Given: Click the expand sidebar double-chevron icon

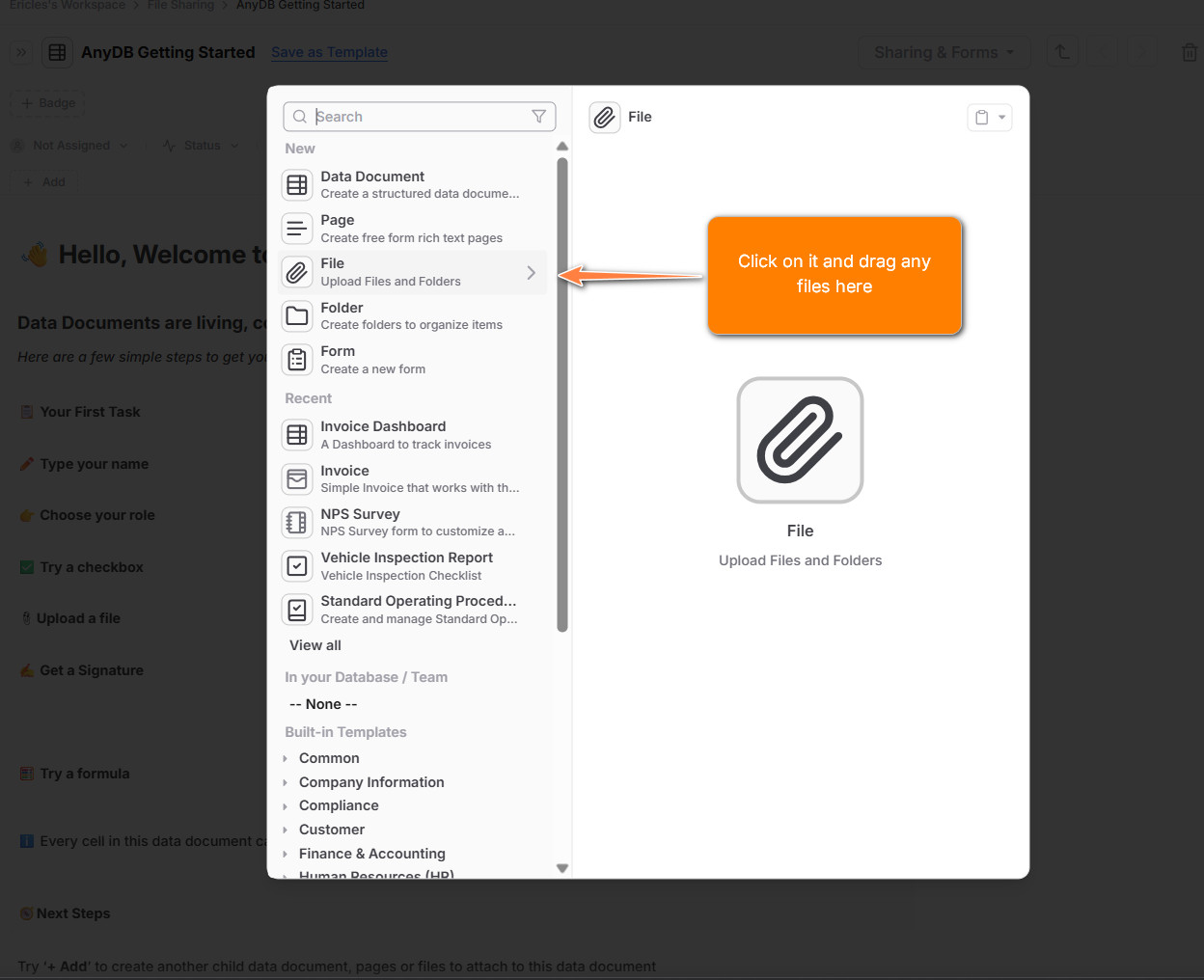Looking at the screenshot, I should coord(21,53).
